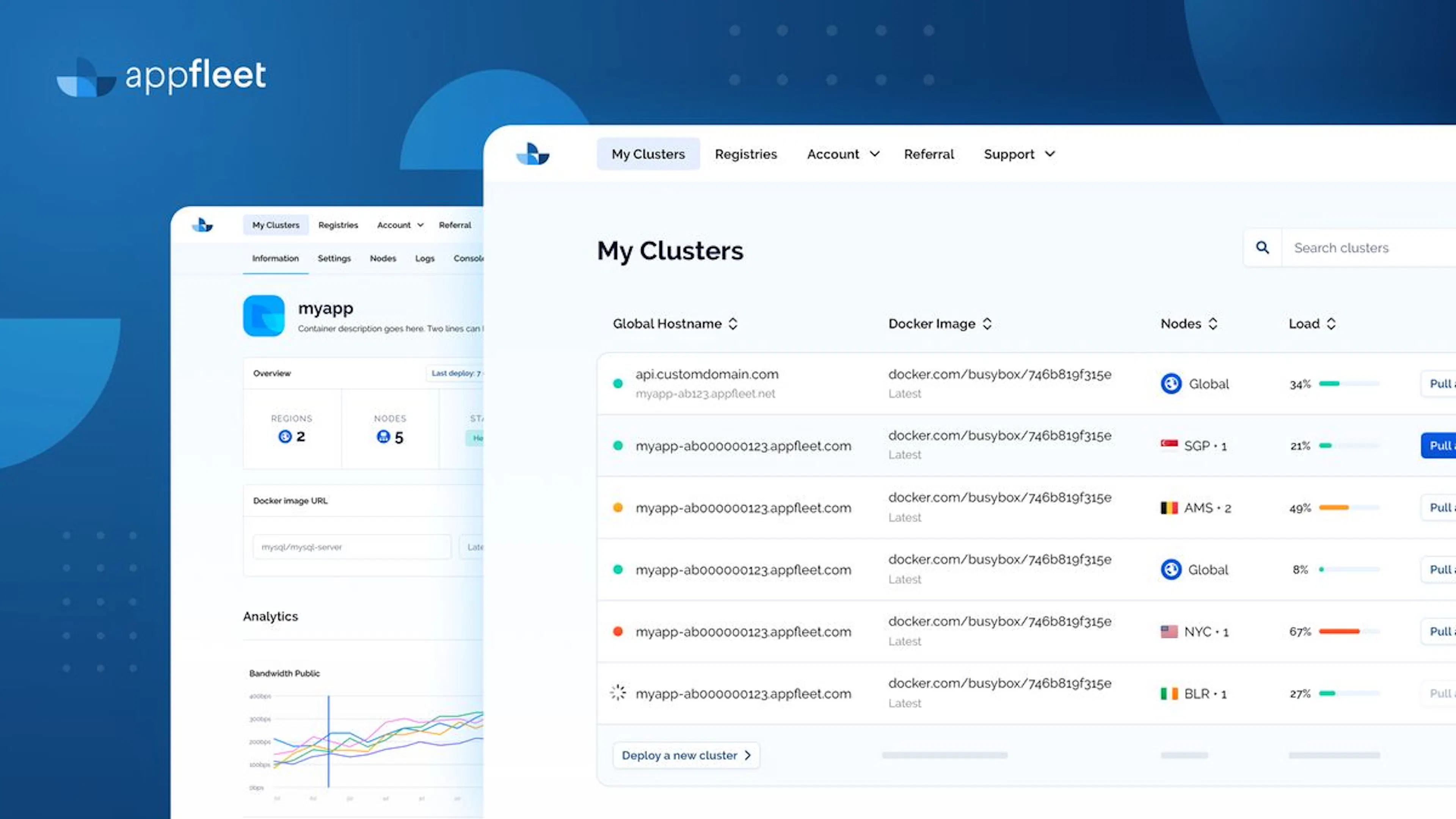
Task: Click the Global globe icon in first row
Action: (1171, 384)
